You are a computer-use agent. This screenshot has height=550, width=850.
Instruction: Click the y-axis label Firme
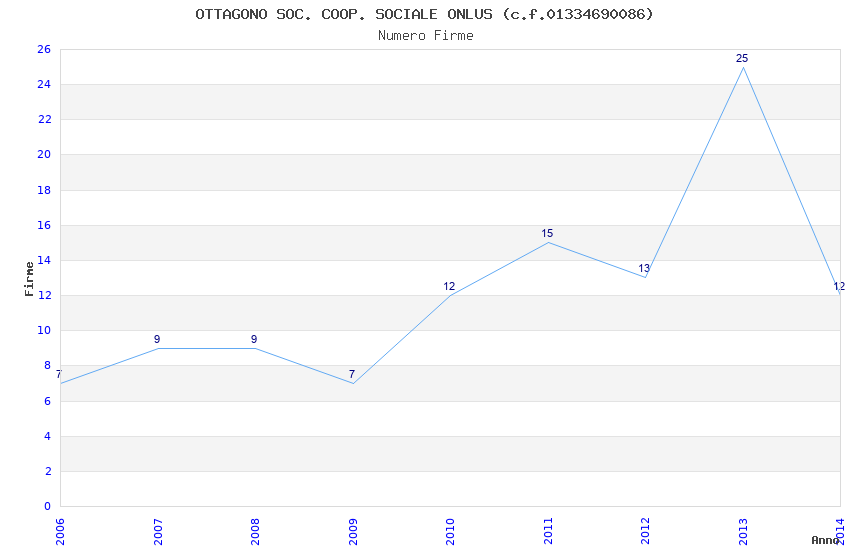pyautogui.click(x=29, y=279)
